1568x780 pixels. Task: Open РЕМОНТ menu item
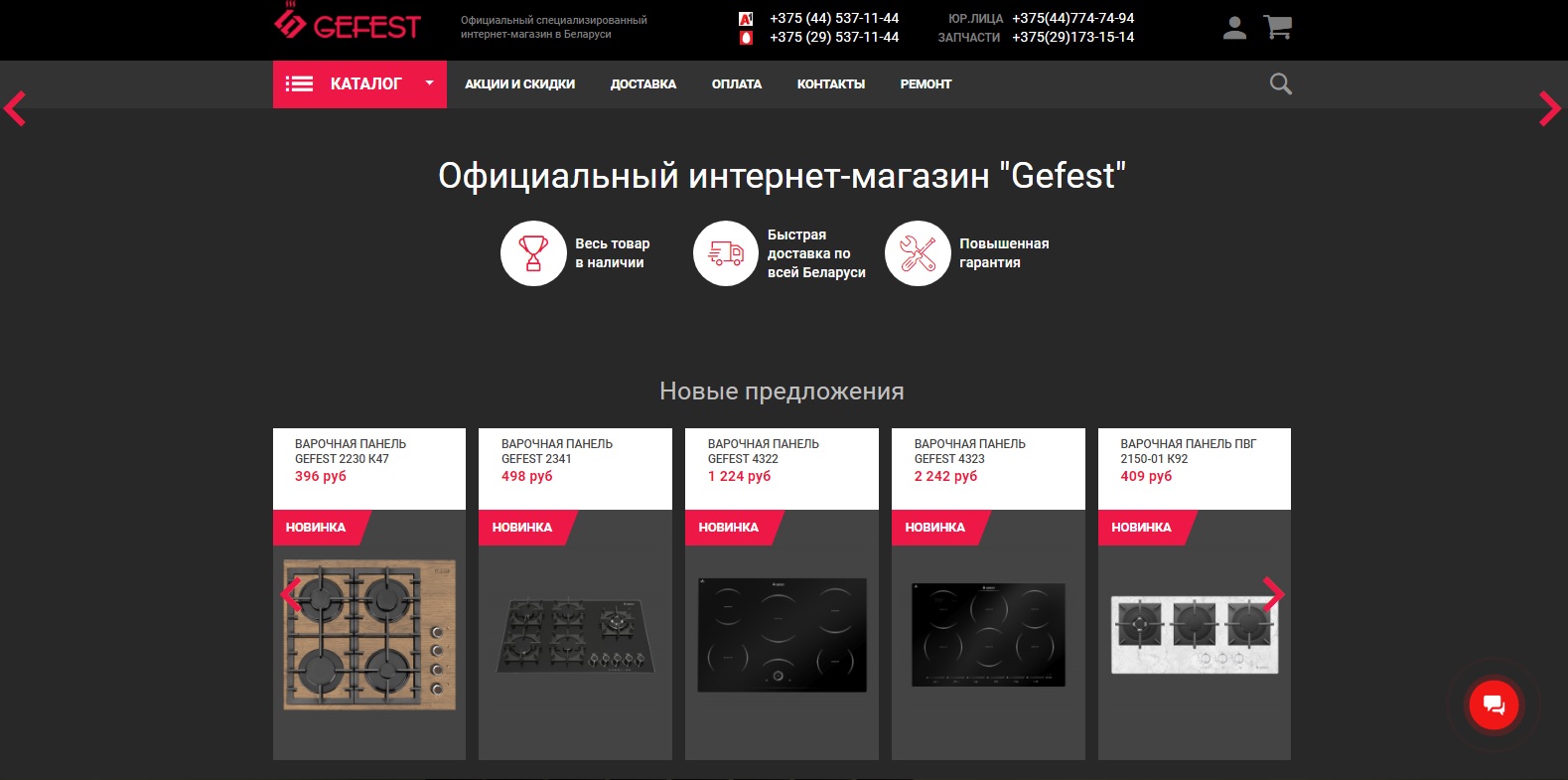coord(926,84)
